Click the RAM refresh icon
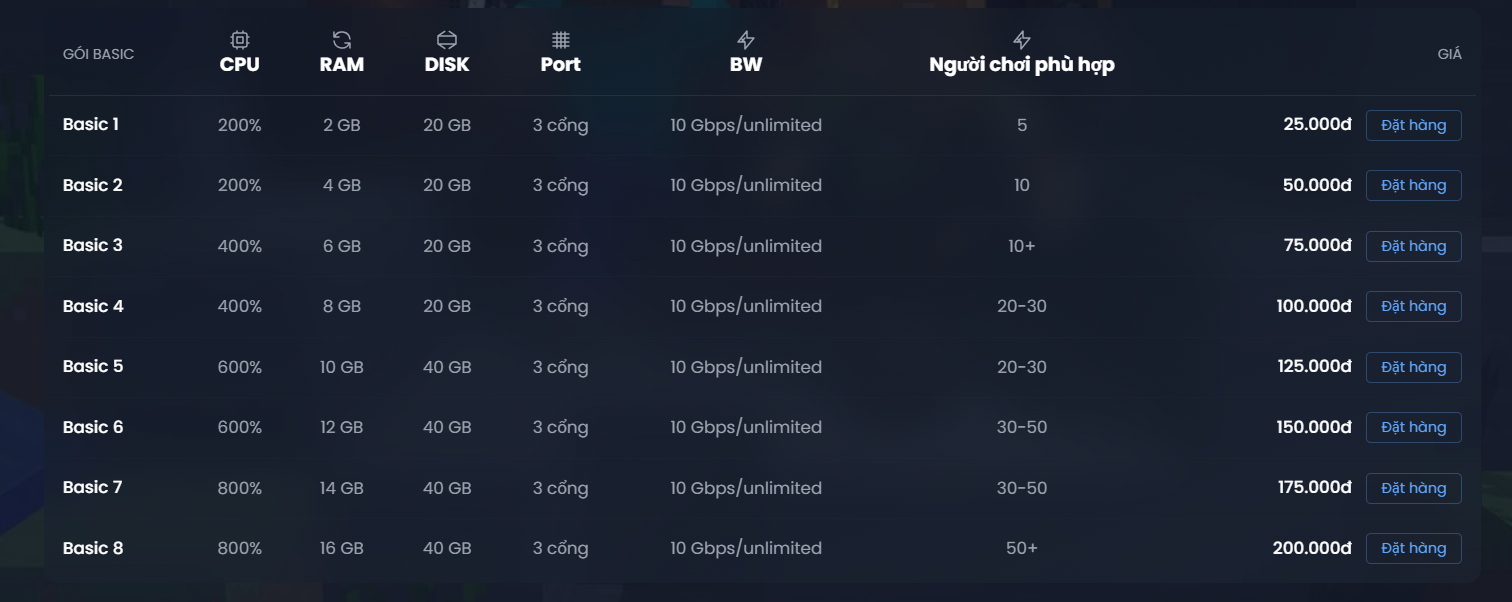Screen dimensions: 1512x602 342,40
